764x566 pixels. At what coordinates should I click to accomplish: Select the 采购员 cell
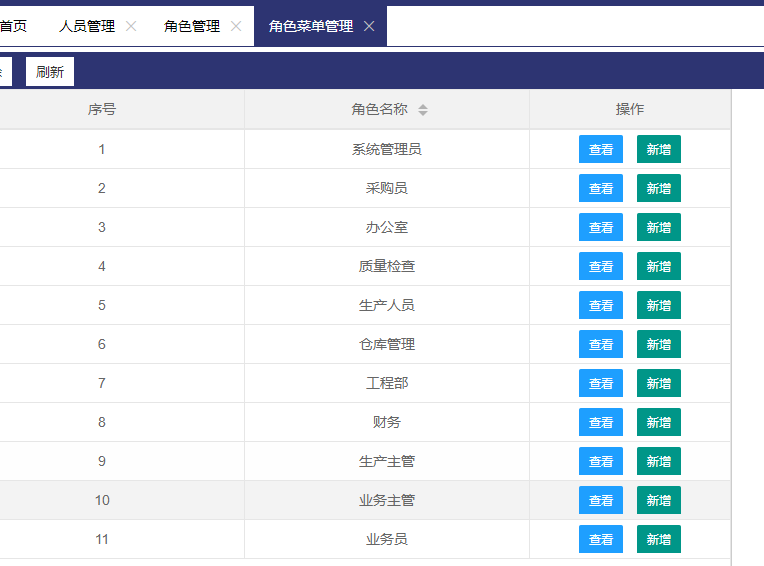[387, 188]
